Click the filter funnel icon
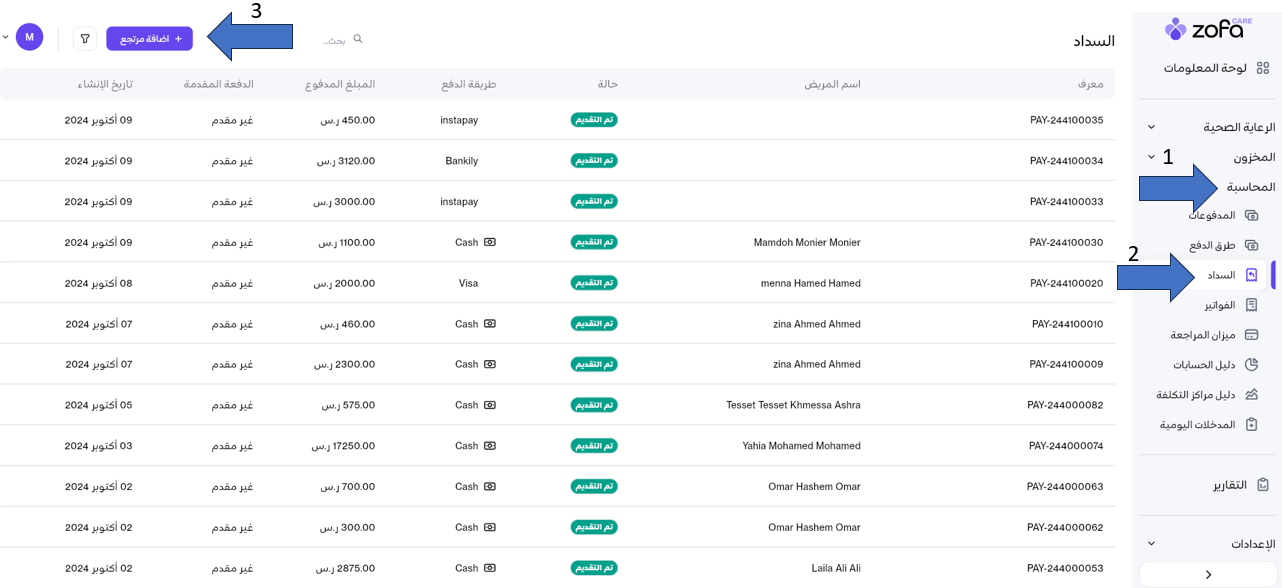This screenshot has width=1282, height=588. point(85,39)
